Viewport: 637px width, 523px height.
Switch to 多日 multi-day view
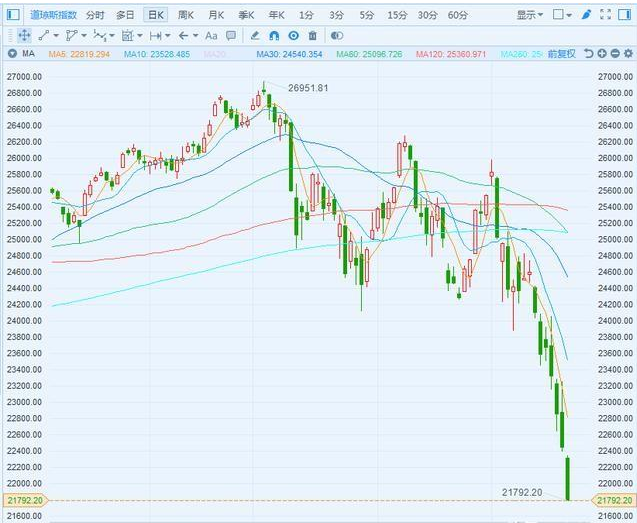[x=125, y=15]
